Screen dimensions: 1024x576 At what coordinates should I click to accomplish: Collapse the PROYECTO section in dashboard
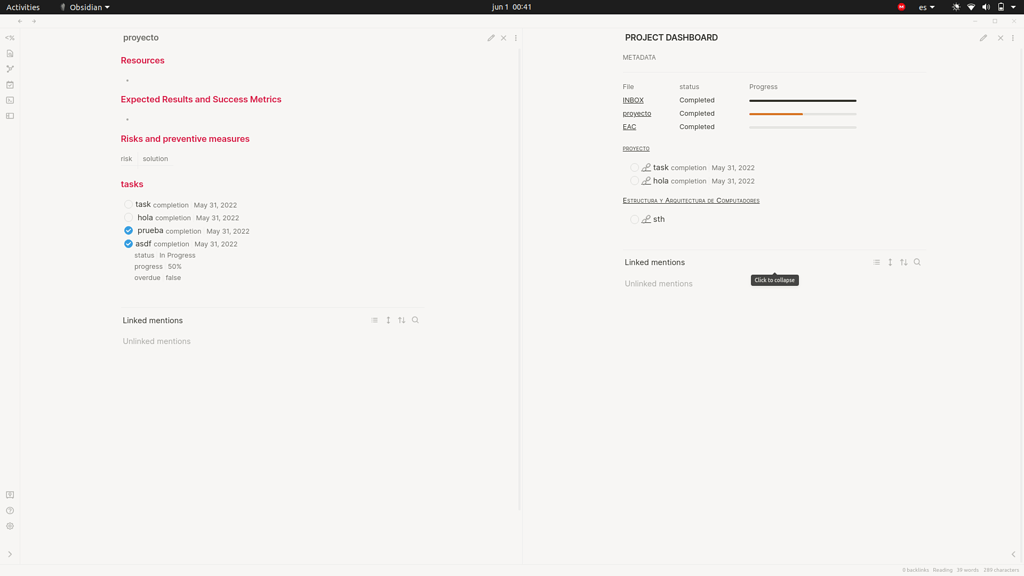[x=637, y=148]
